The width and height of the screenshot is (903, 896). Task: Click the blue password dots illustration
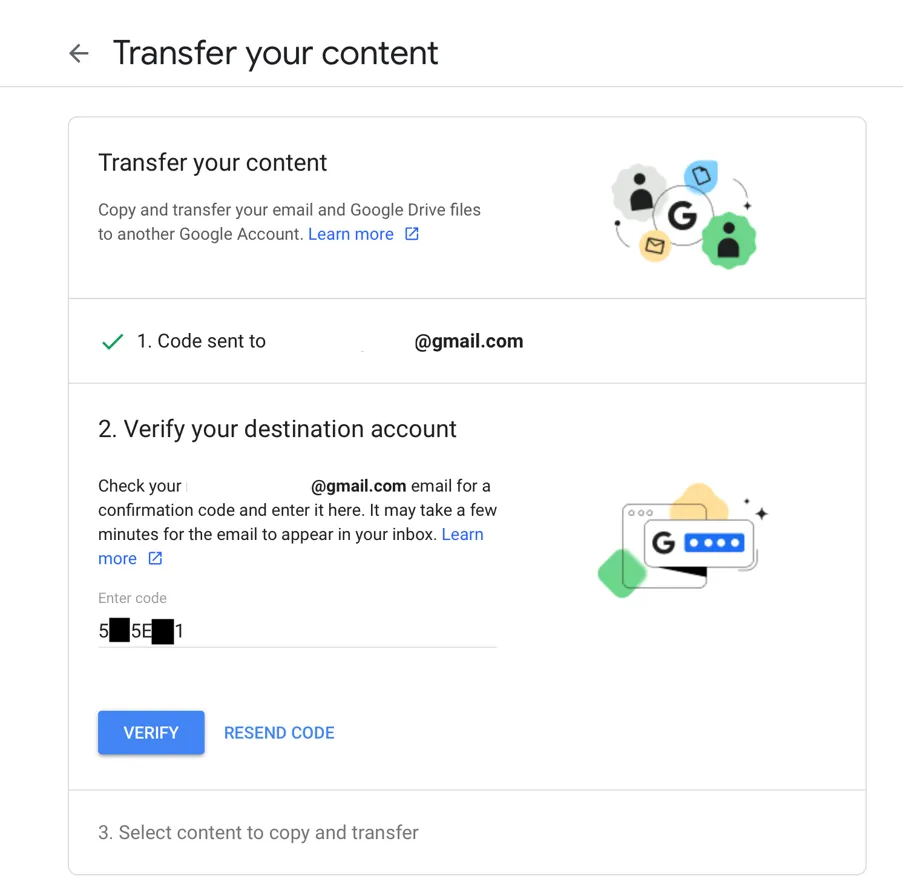click(x=714, y=543)
